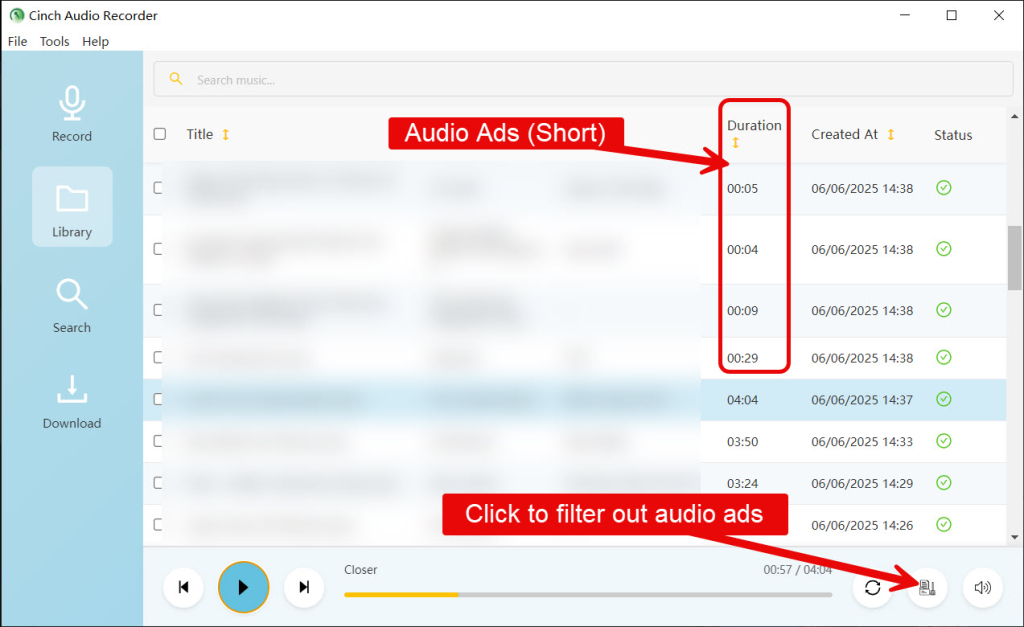This screenshot has height=627, width=1024.
Task: Click the yellow search magnifier in the music search bar
Action: click(x=177, y=78)
